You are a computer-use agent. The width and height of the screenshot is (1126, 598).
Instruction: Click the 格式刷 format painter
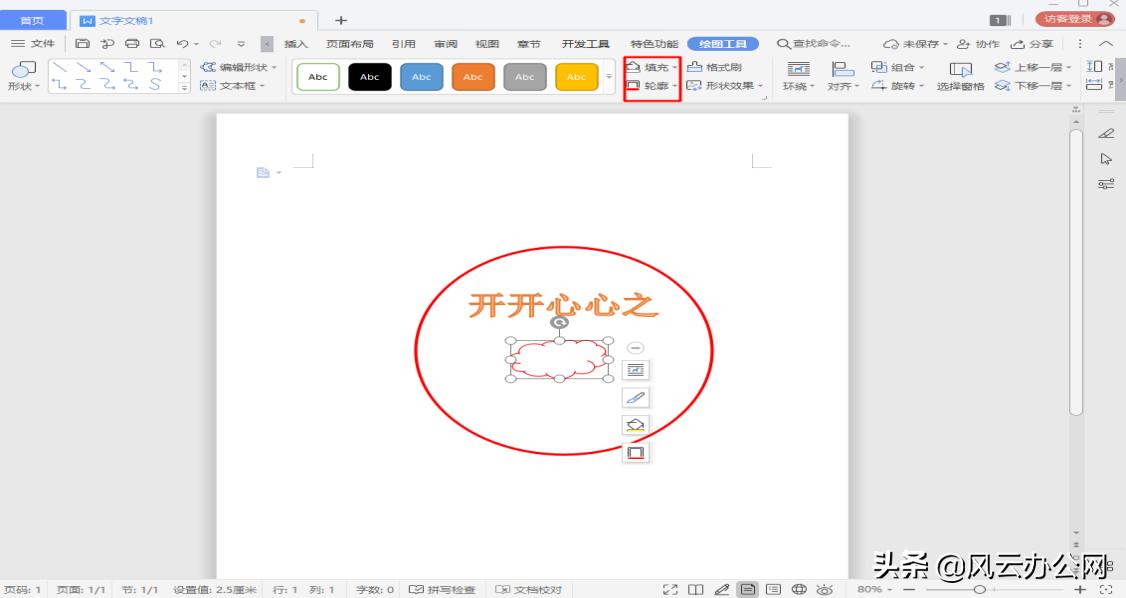(715, 67)
